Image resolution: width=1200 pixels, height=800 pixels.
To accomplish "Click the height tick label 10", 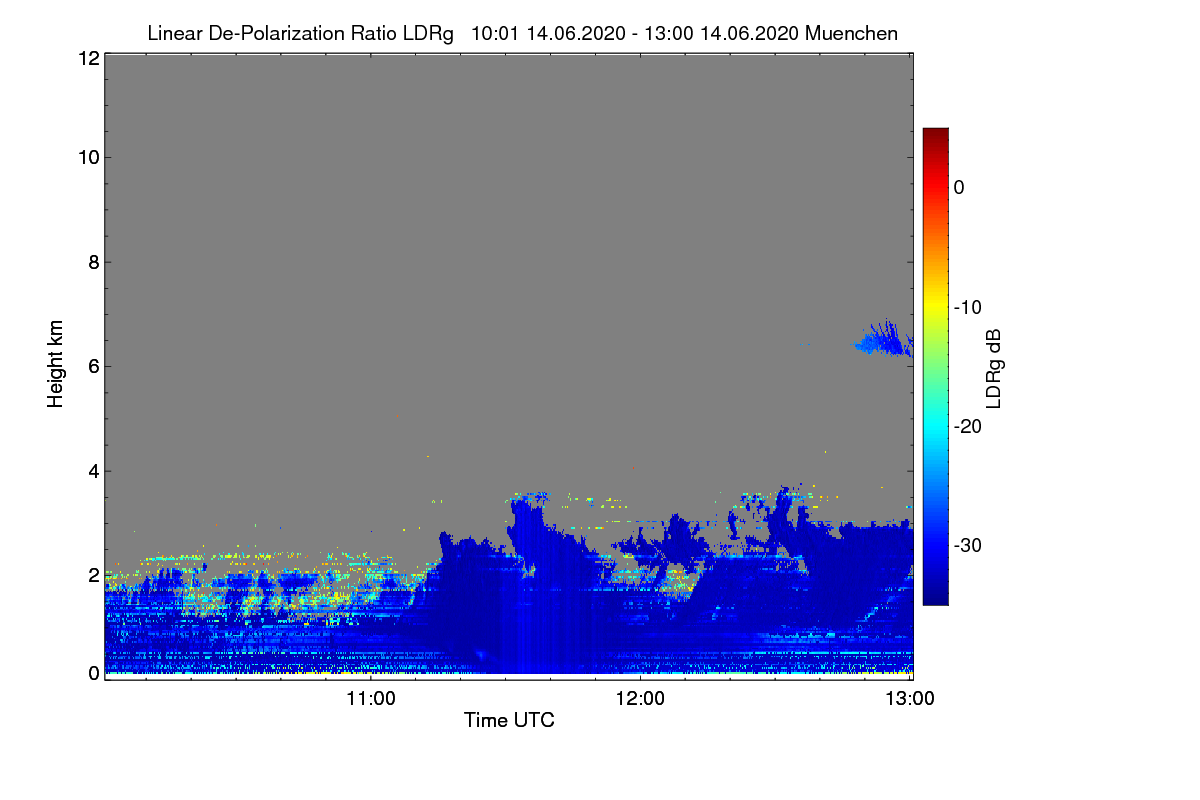I will coord(87,157).
